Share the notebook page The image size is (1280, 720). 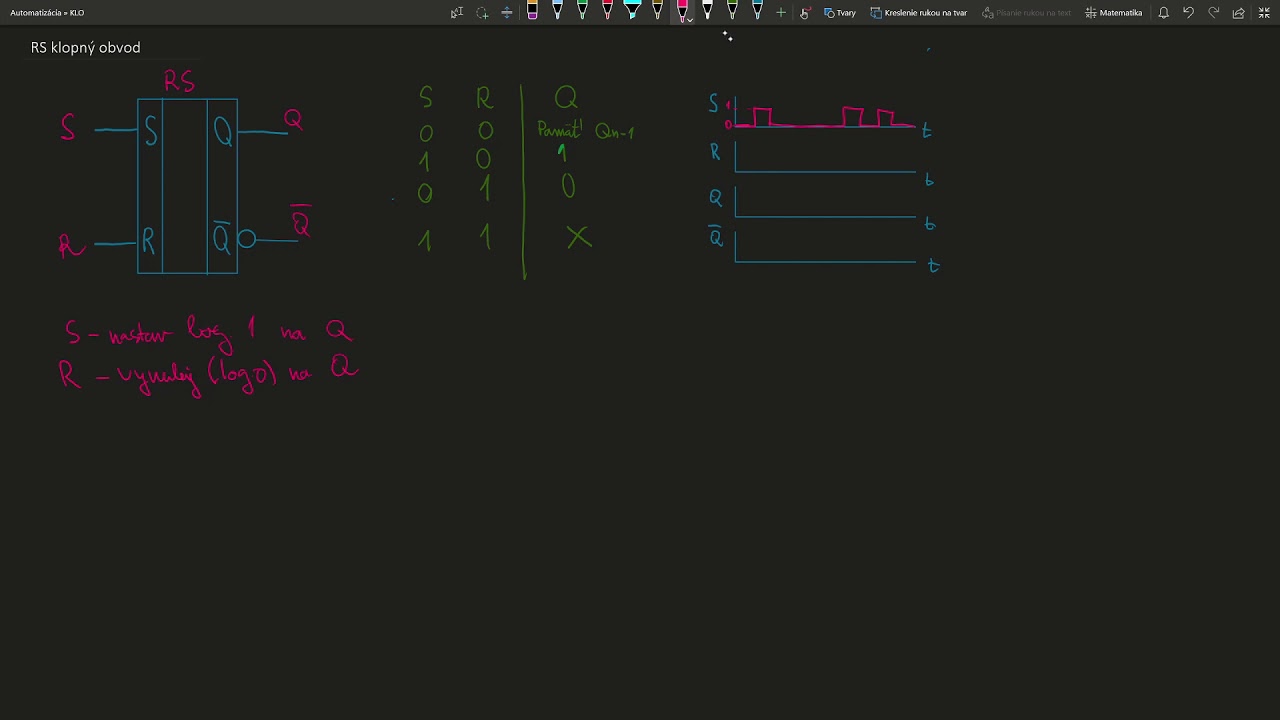coord(1238,13)
